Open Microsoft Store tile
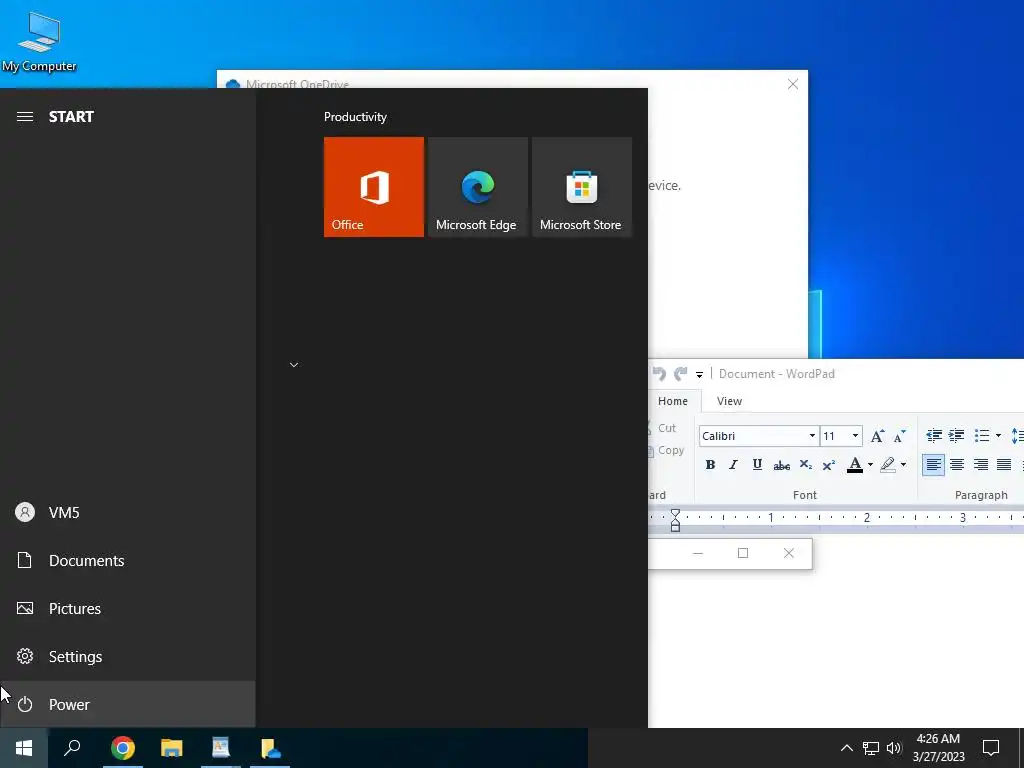Viewport: 1024px width, 768px height. point(582,187)
